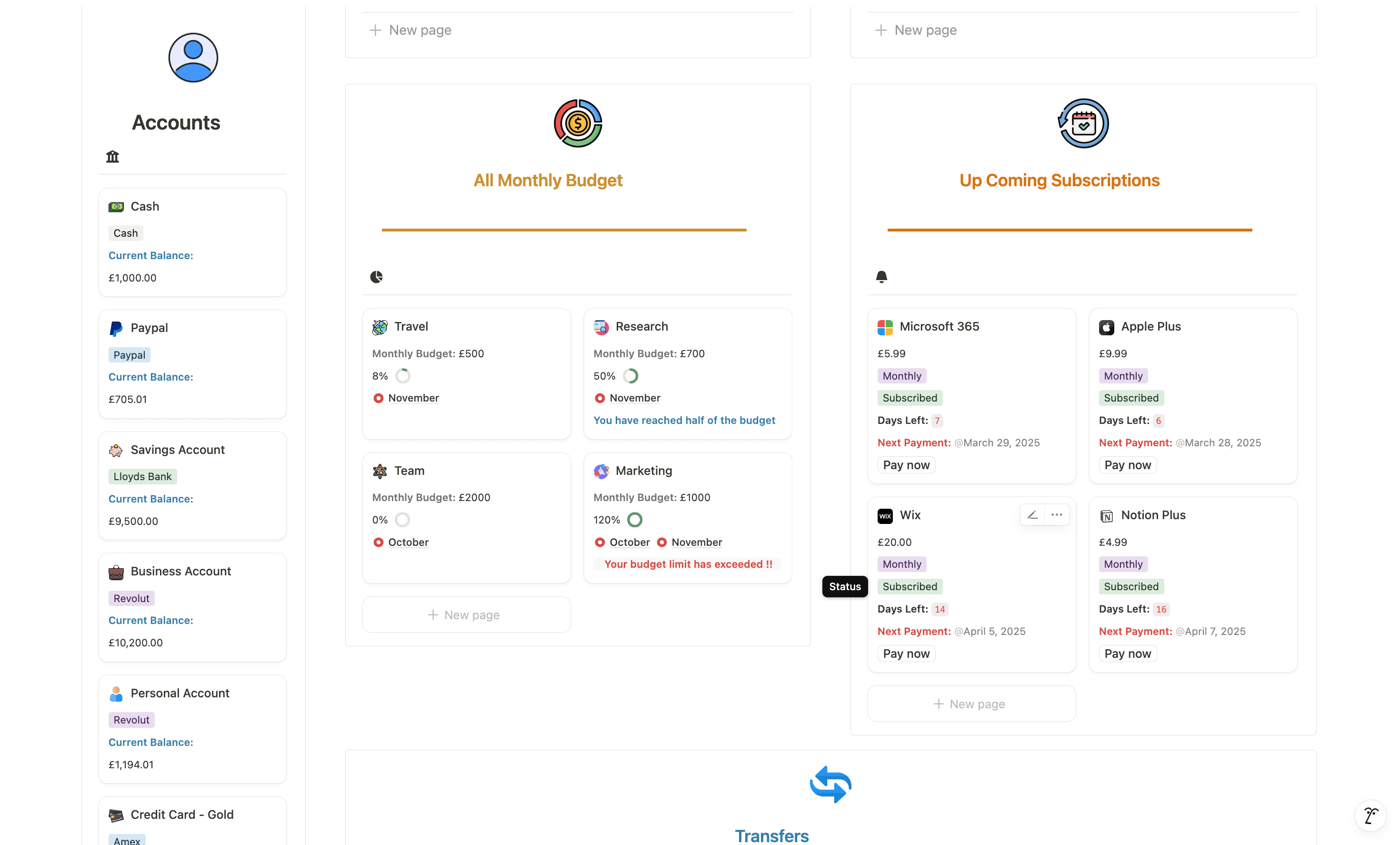Click the Next Payment April 7, 2025 date

[x=1210, y=631]
